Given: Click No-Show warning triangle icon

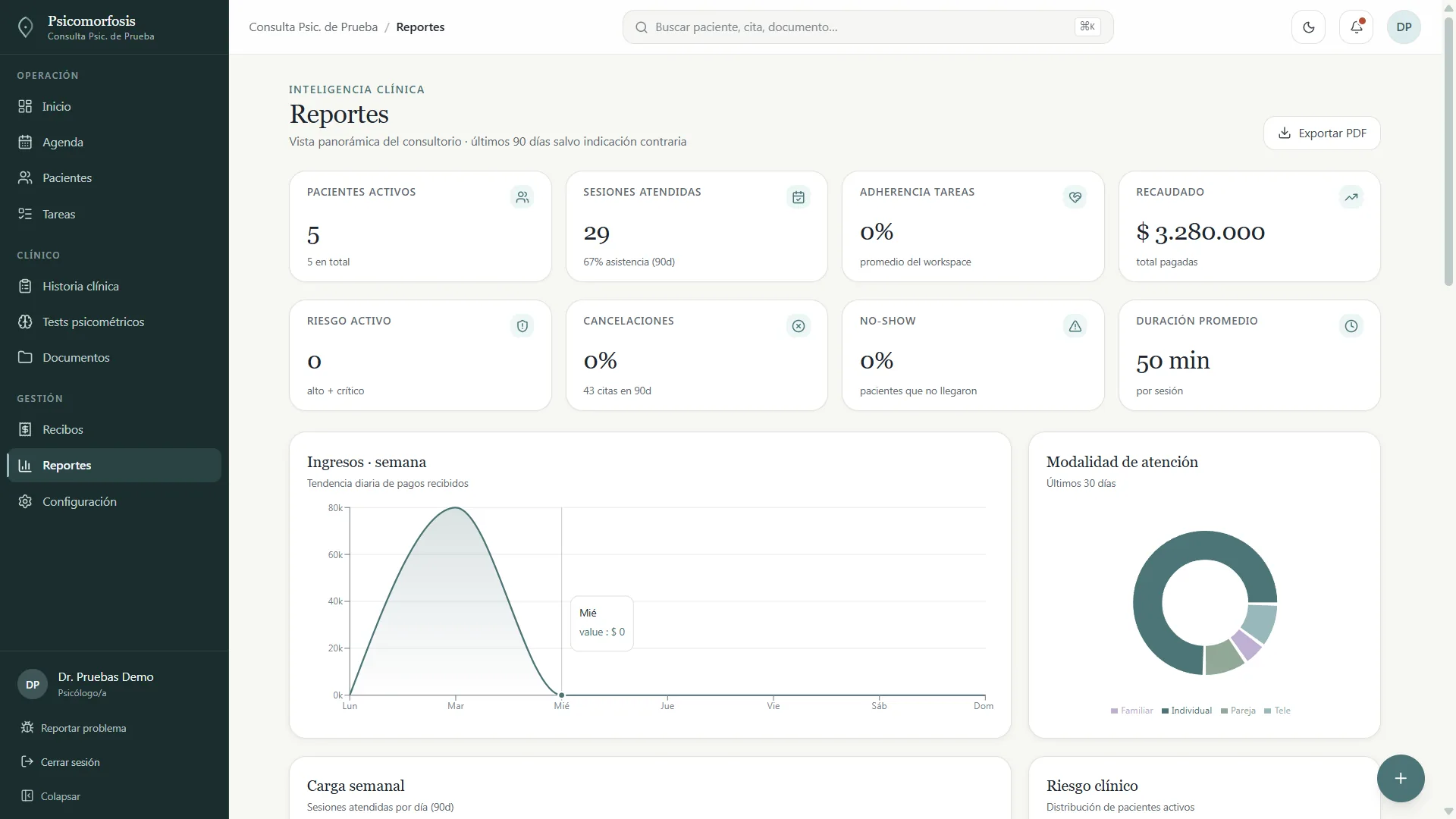Looking at the screenshot, I should [1075, 326].
